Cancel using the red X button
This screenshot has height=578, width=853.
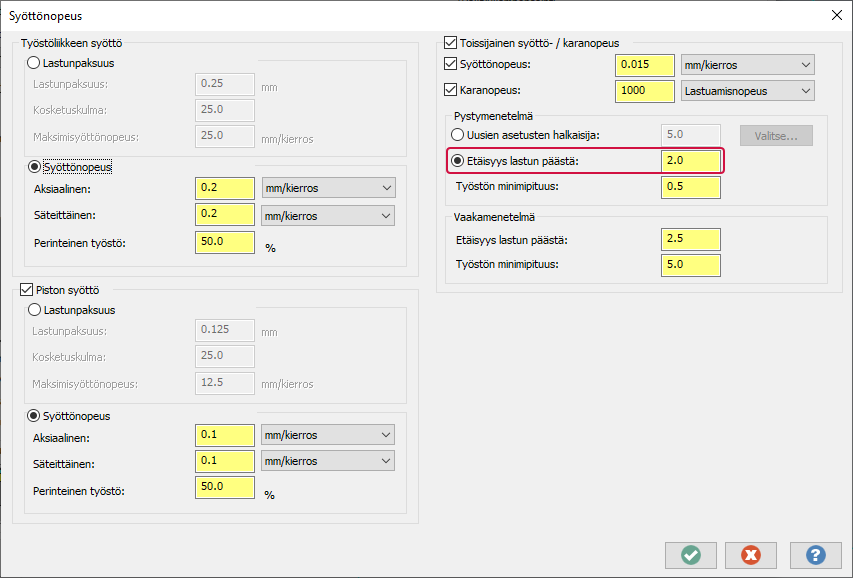(x=752, y=555)
